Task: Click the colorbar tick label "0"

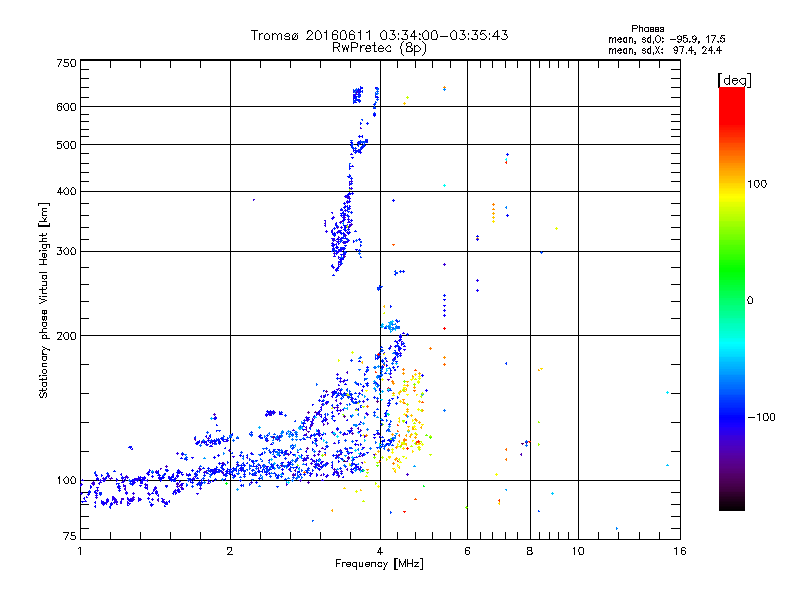Action: [749, 300]
